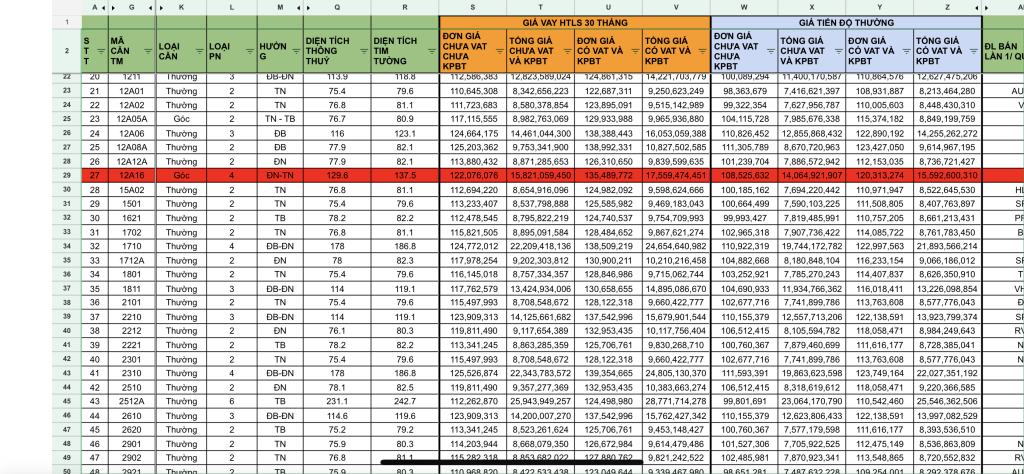Viewport: 1024px width, 474px height.
Task: Select apartment code 2512A
Action: [132, 402]
